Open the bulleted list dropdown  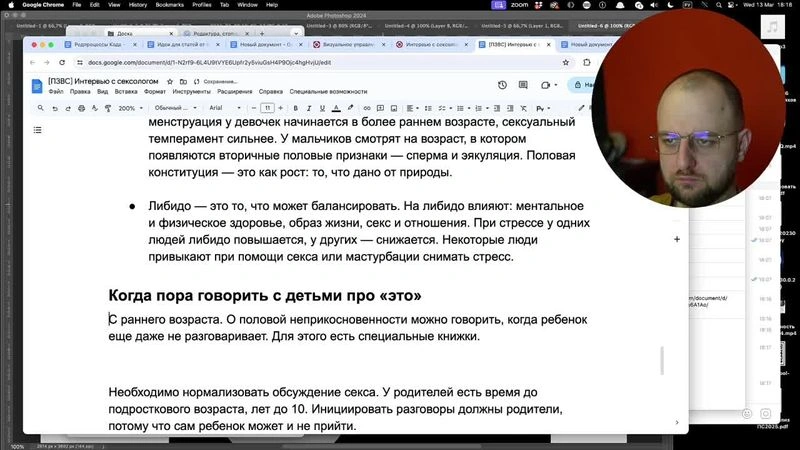pos(463,108)
